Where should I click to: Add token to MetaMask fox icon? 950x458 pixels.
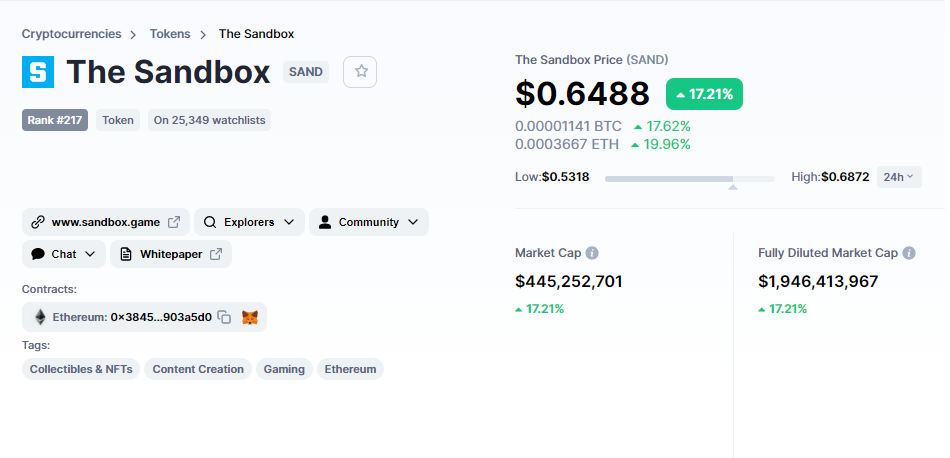[250, 317]
